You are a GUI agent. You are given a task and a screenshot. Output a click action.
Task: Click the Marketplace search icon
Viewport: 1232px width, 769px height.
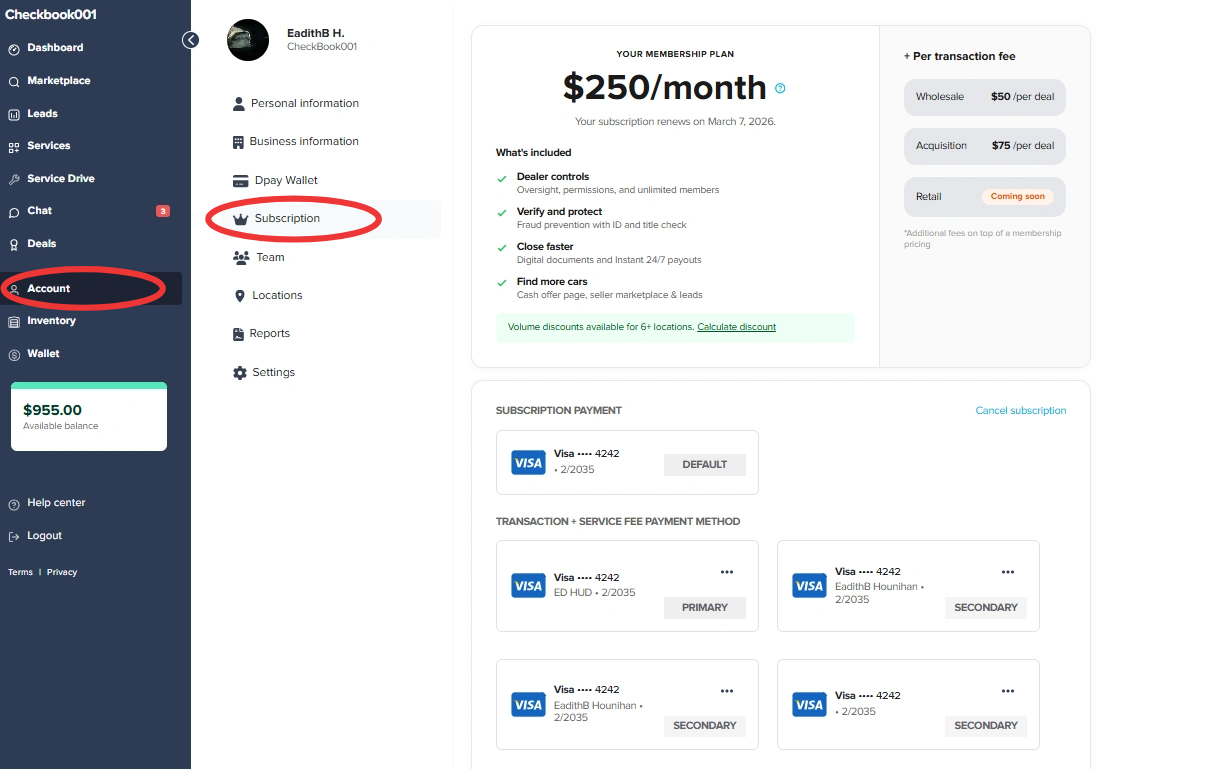click(x=14, y=82)
